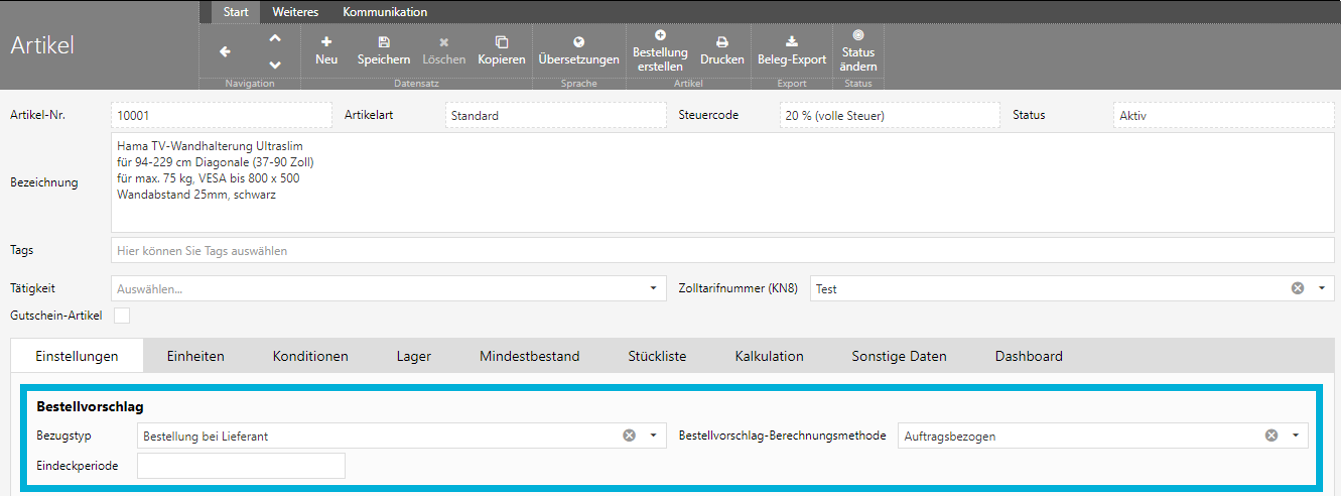Viewport: 1341px width, 496px height.
Task: Open Beleg-Export
Action: [x=792, y=51]
